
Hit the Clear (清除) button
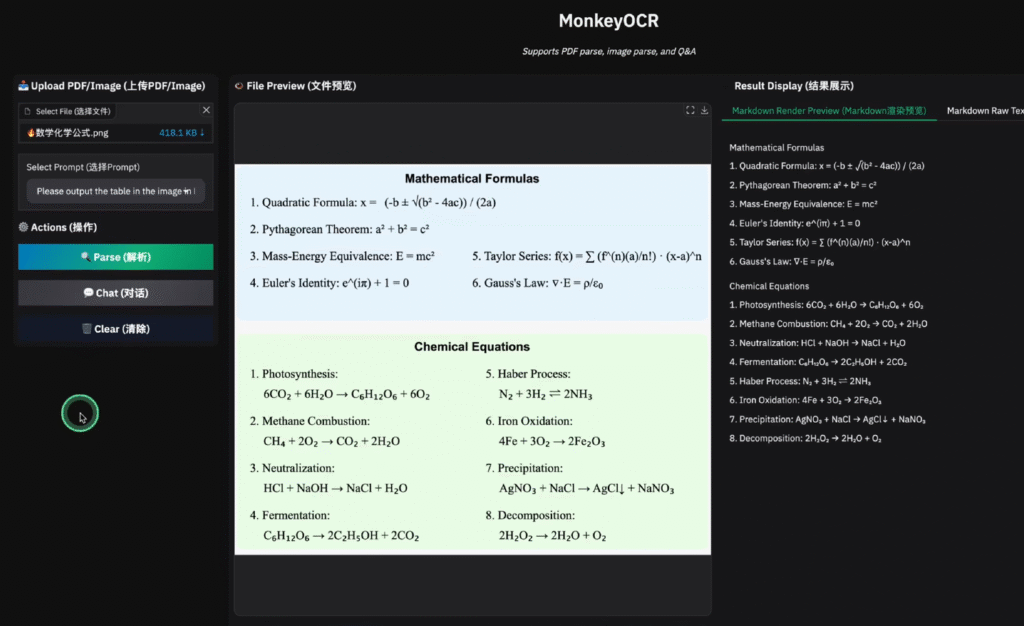click(x=115, y=329)
